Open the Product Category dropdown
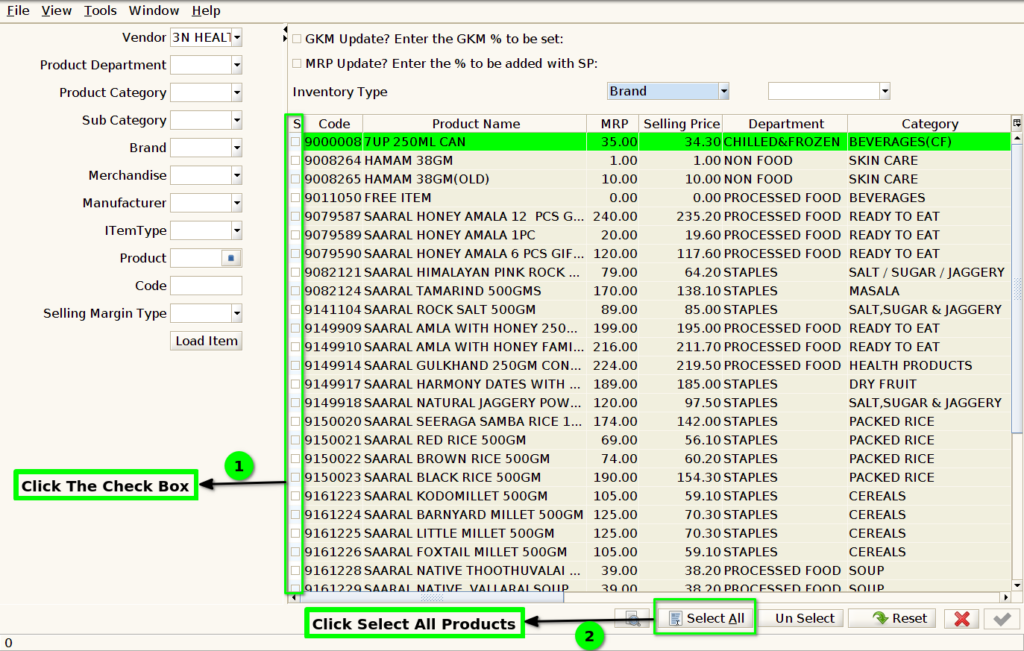Viewport: 1024px width, 651px height. coord(236,92)
